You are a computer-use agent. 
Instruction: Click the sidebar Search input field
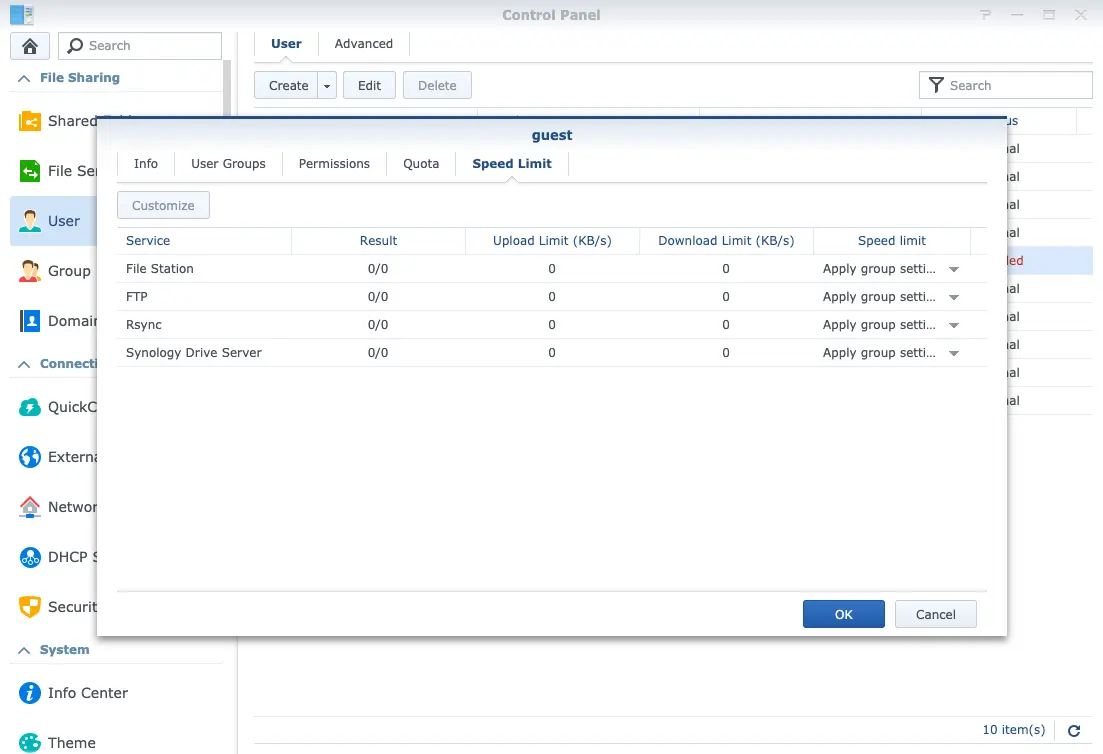[x=140, y=46]
